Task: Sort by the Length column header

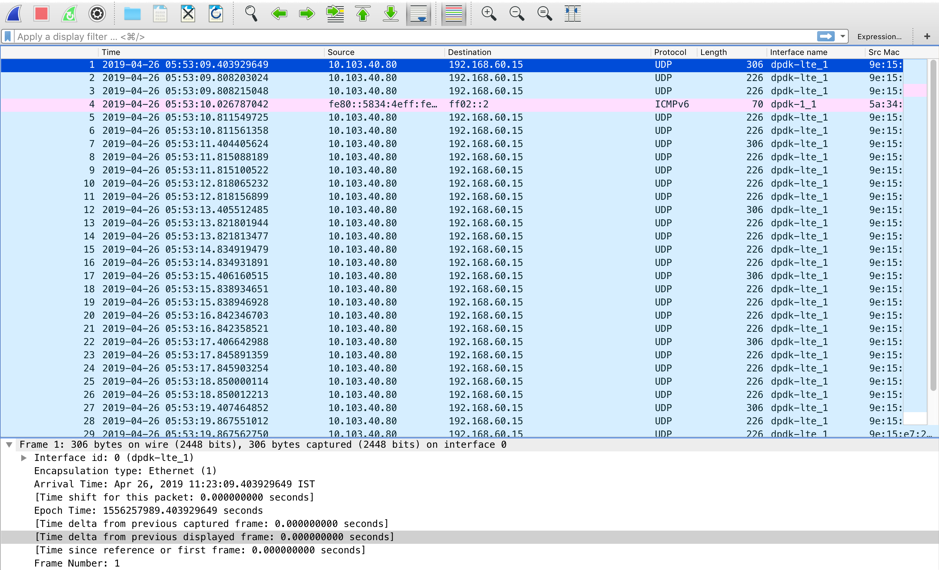Action: (x=732, y=52)
